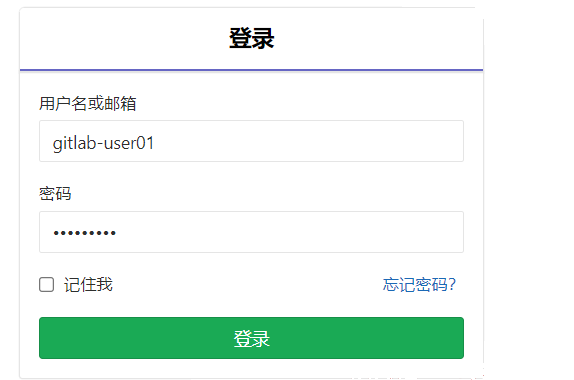Focus the 用户名或邮箱 input field

point(251,141)
